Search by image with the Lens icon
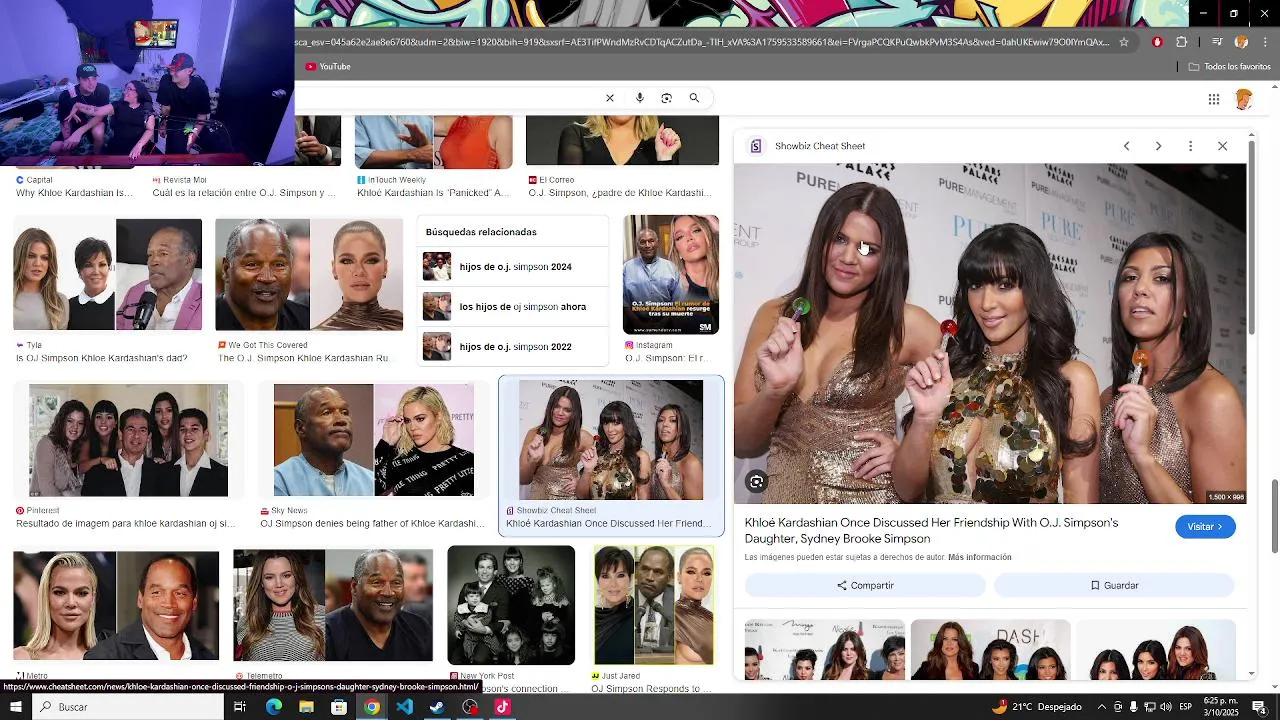 pos(667,98)
